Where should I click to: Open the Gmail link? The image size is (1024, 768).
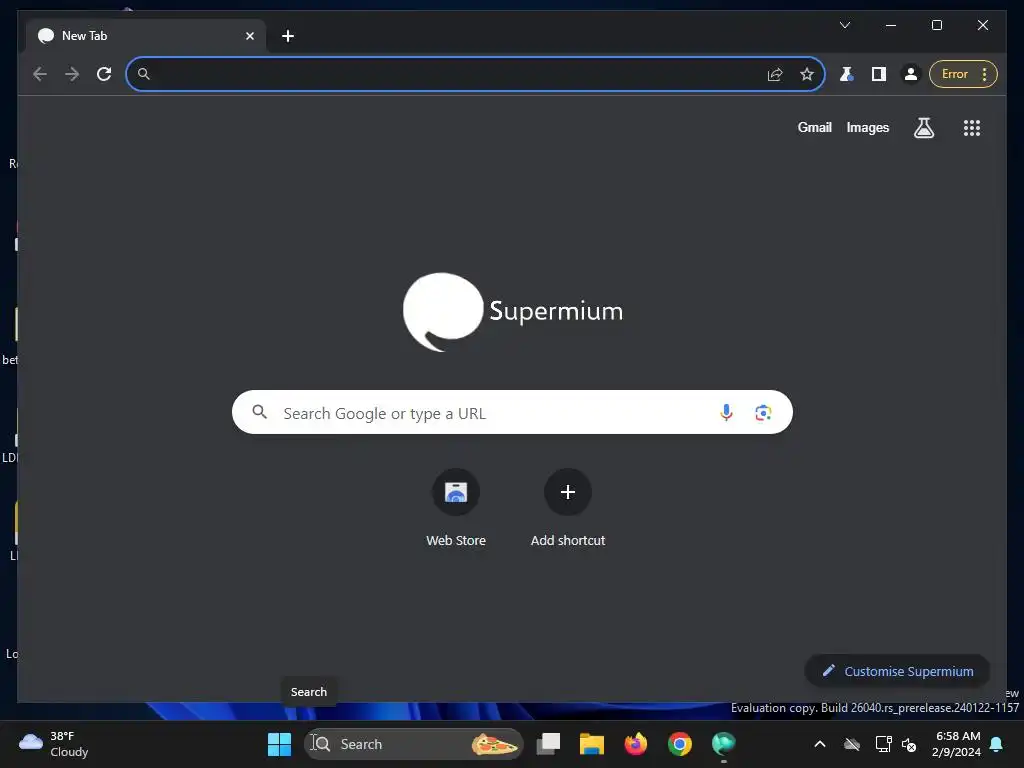coord(814,127)
